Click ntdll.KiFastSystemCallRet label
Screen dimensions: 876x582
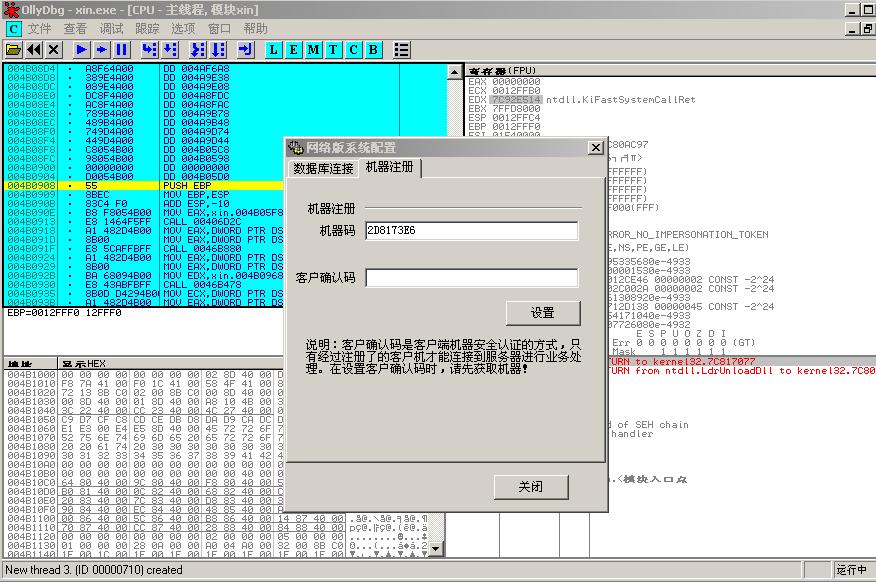(621, 99)
